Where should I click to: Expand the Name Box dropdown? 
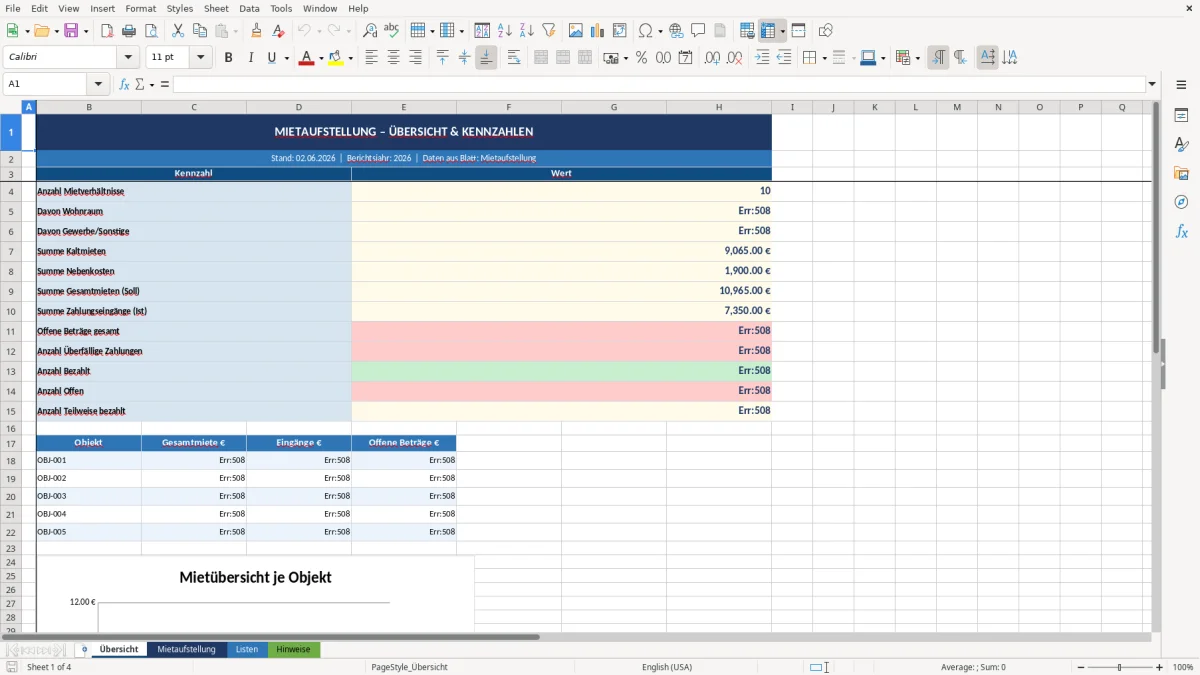click(x=98, y=85)
